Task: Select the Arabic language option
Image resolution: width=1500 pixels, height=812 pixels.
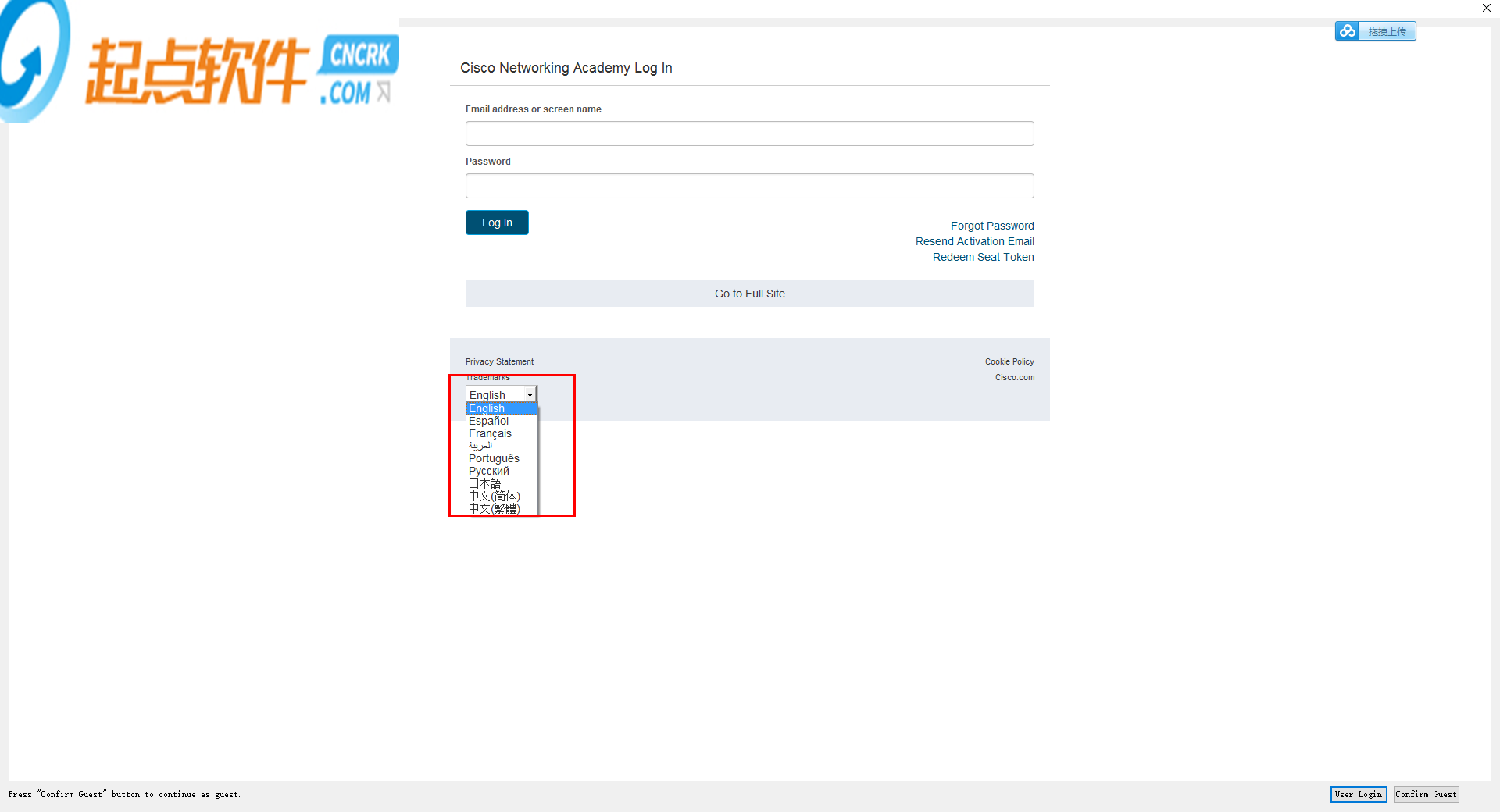Action: pyautogui.click(x=502, y=446)
